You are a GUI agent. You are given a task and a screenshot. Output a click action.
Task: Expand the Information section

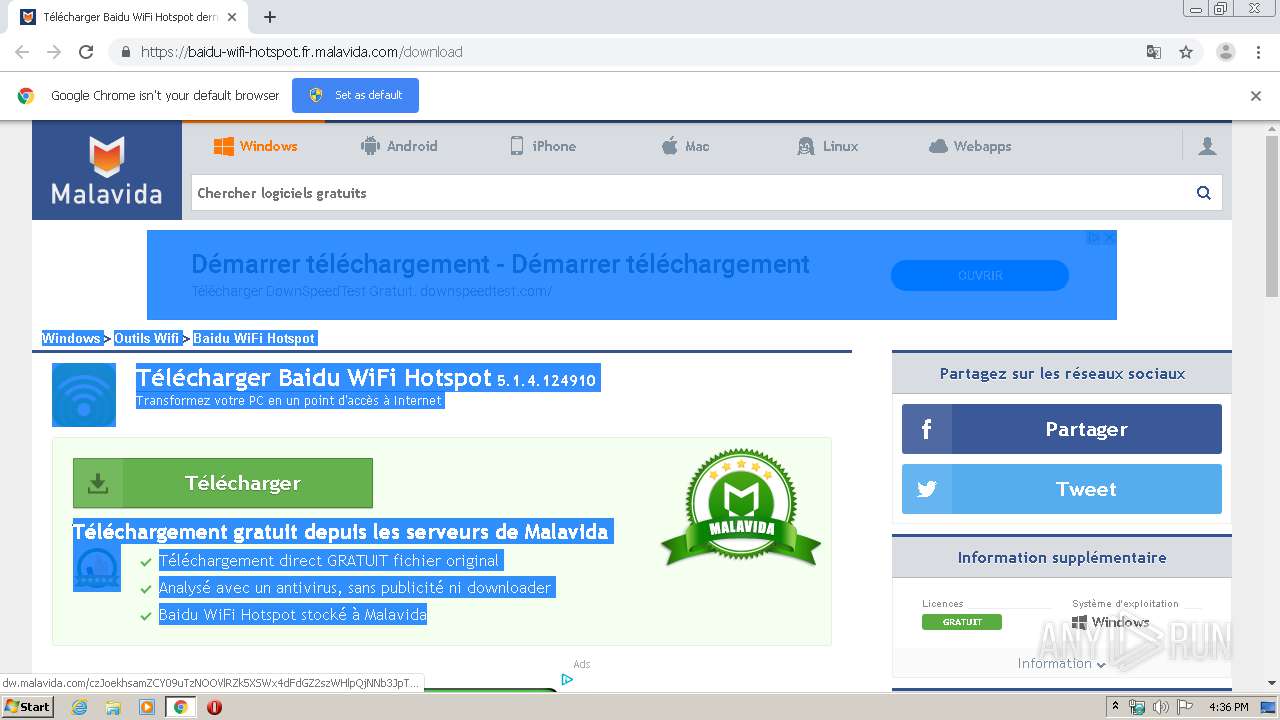click(x=1062, y=663)
